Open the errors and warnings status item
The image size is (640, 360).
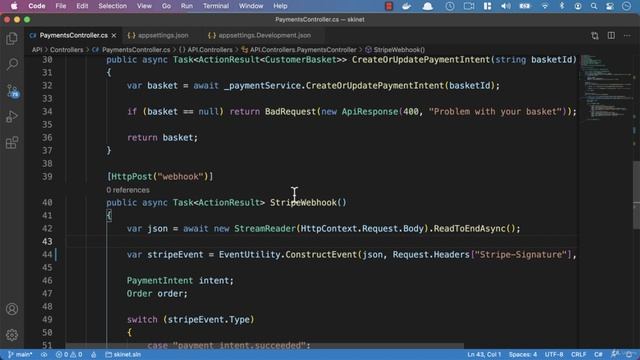coord(69,354)
